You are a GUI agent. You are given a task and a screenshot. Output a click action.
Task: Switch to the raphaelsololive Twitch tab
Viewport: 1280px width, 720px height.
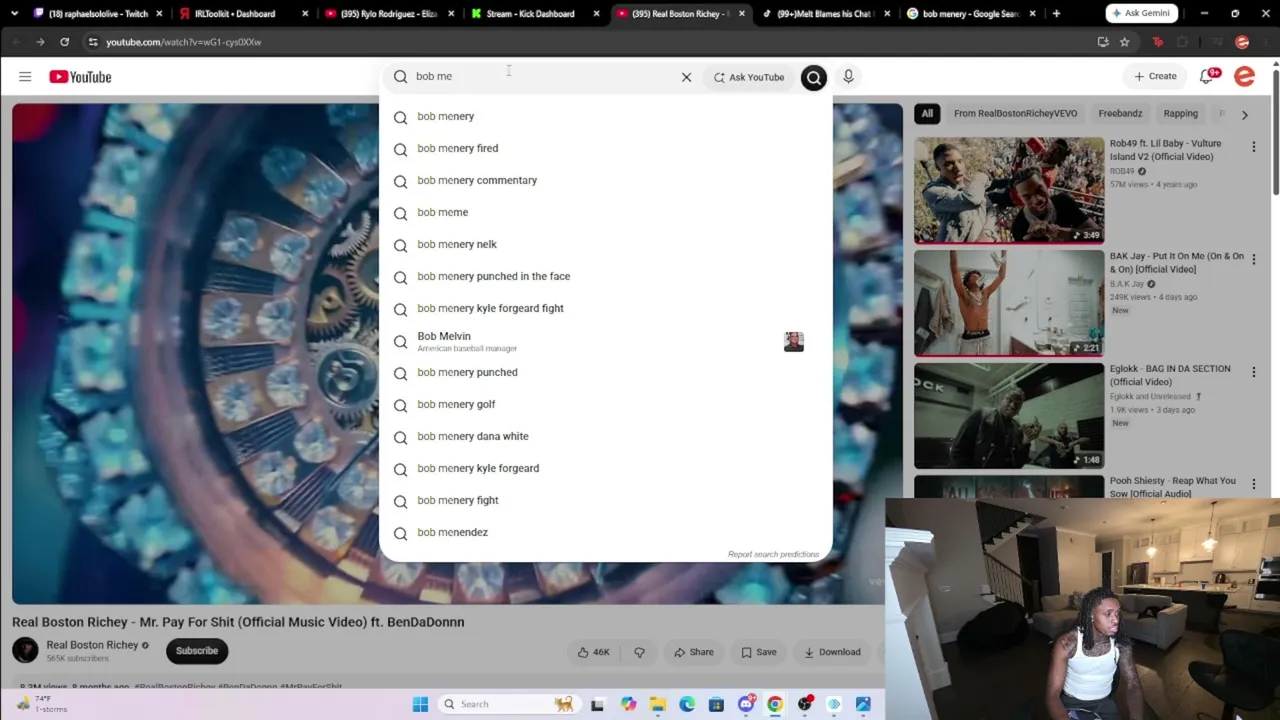pyautogui.click(x=97, y=14)
